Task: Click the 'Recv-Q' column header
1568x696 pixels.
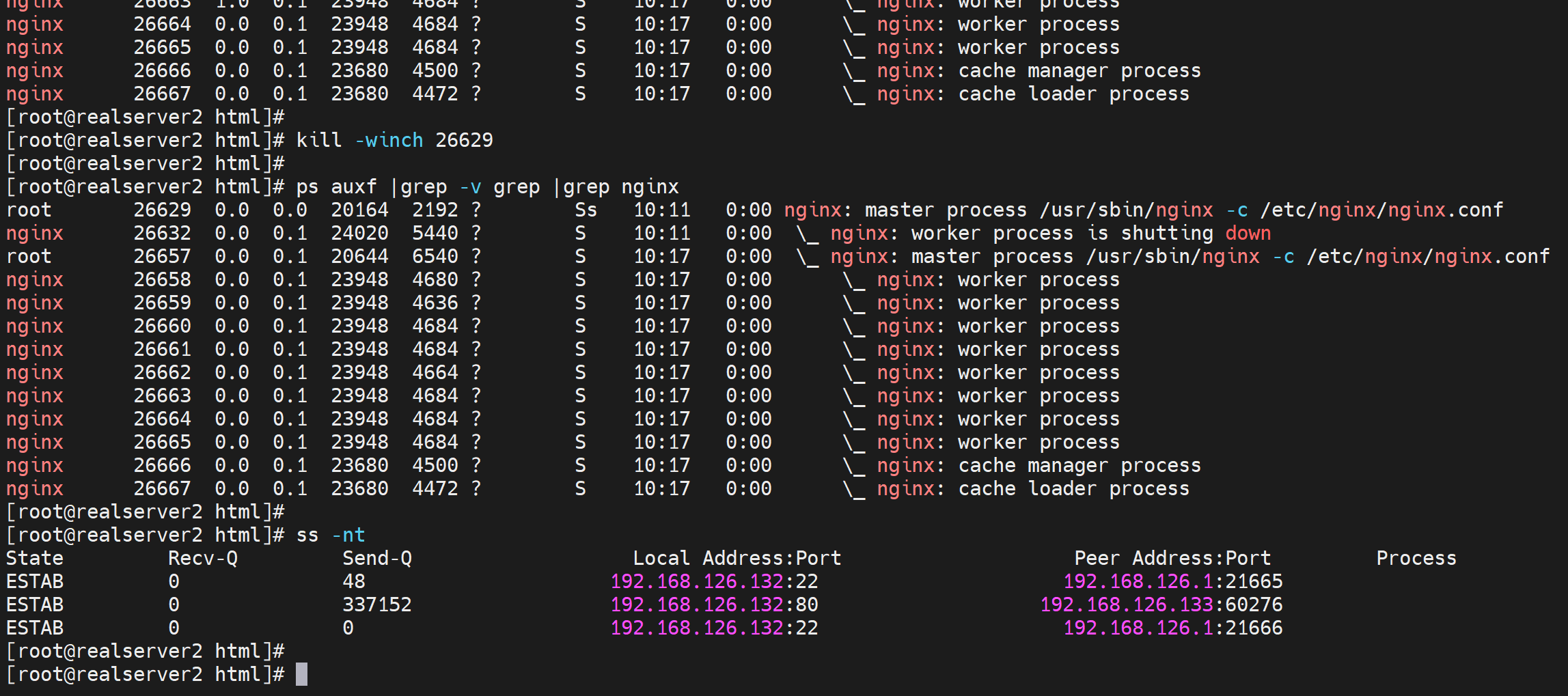Action: (x=203, y=558)
